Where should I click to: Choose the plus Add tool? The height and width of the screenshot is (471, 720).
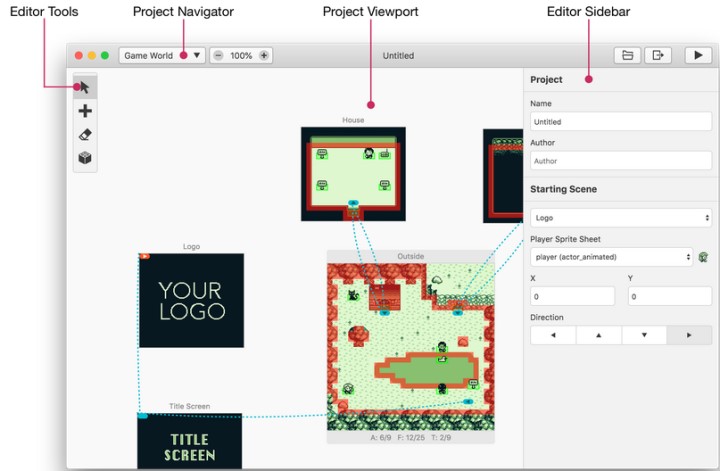point(85,111)
